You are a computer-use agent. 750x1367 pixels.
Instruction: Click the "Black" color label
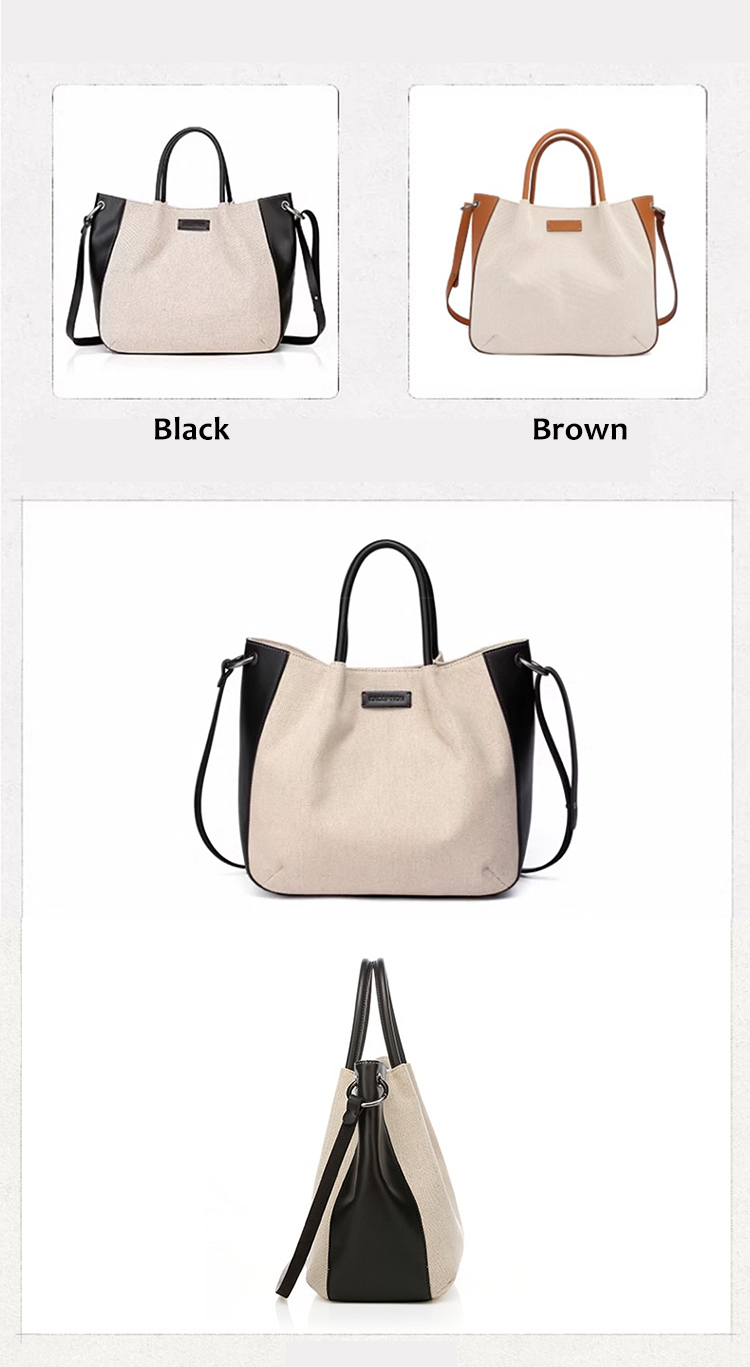click(191, 429)
